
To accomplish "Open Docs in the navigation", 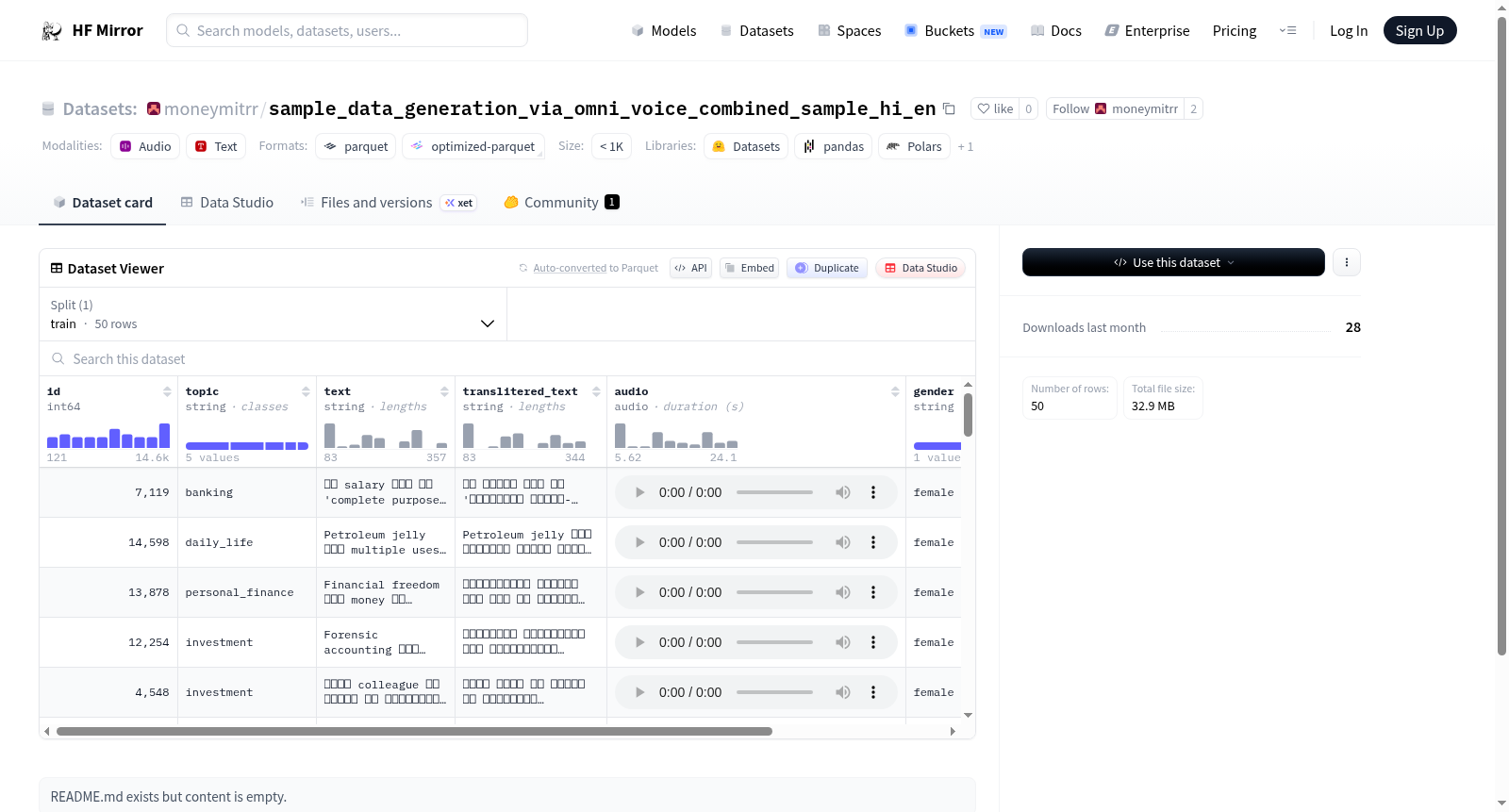I will pyautogui.click(x=1056, y=31).
